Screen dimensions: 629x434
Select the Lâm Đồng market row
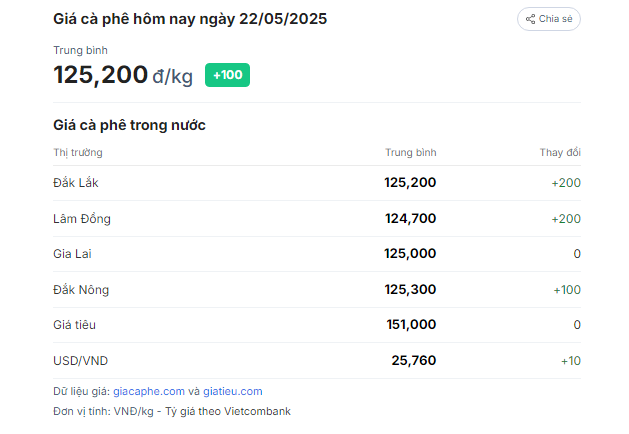pyautogui.click(x=317, y=219)
